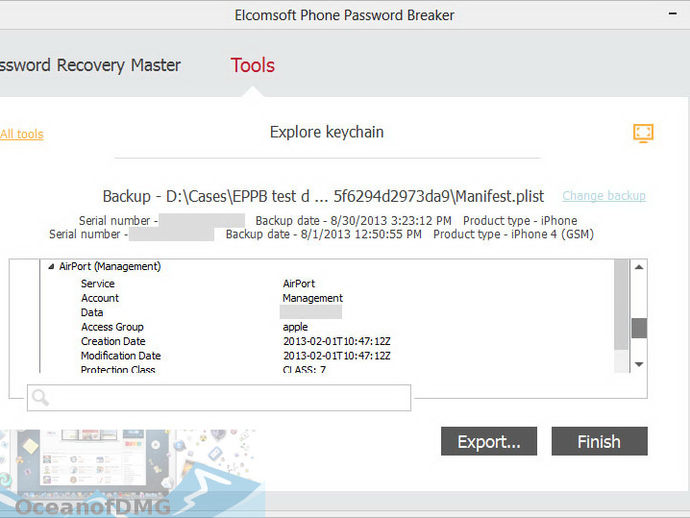This screenshot has width=690, height=518.
Task: Click the Finish button
Action: click(x=599, y=441)
